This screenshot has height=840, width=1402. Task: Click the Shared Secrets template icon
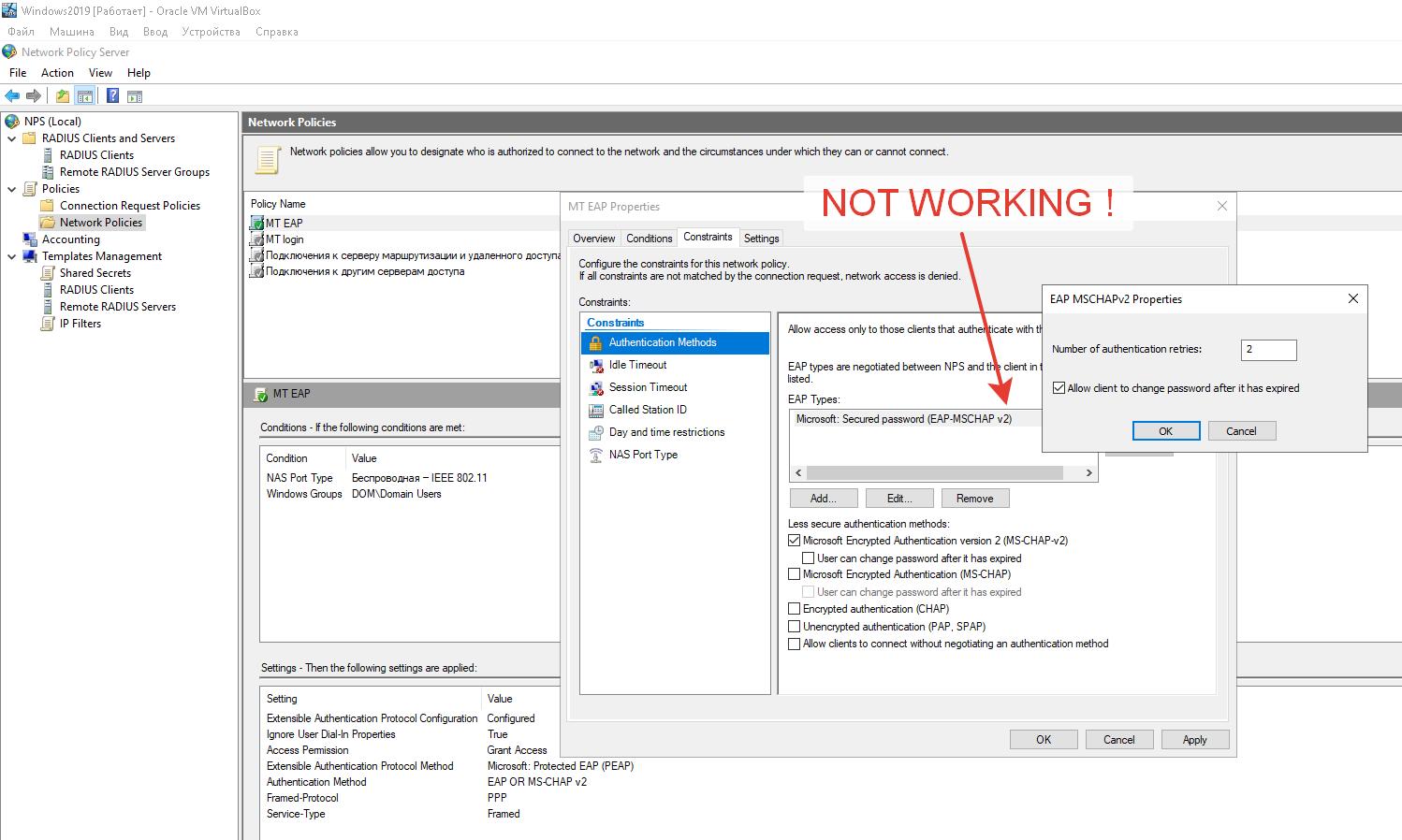pyautogui.click(x=48, y=273)
